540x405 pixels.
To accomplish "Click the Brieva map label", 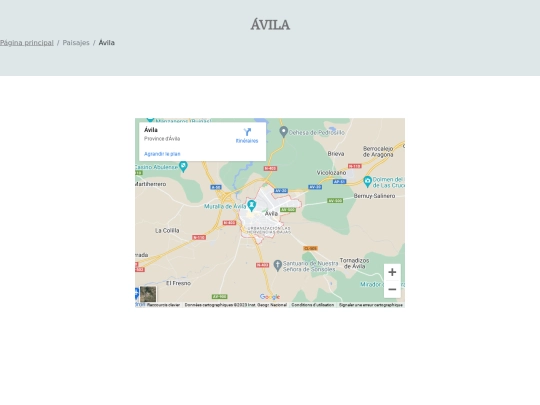I will (336, 154).
